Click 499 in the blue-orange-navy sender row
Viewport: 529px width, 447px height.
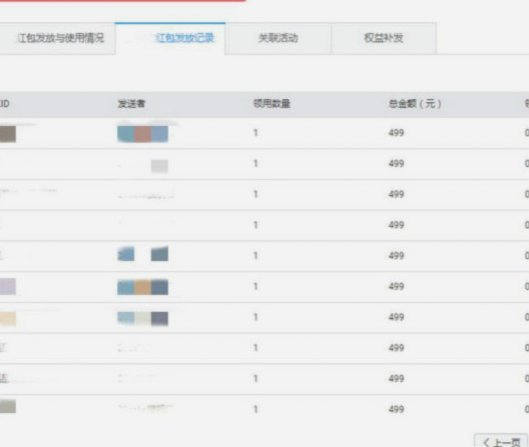[396, 286]
